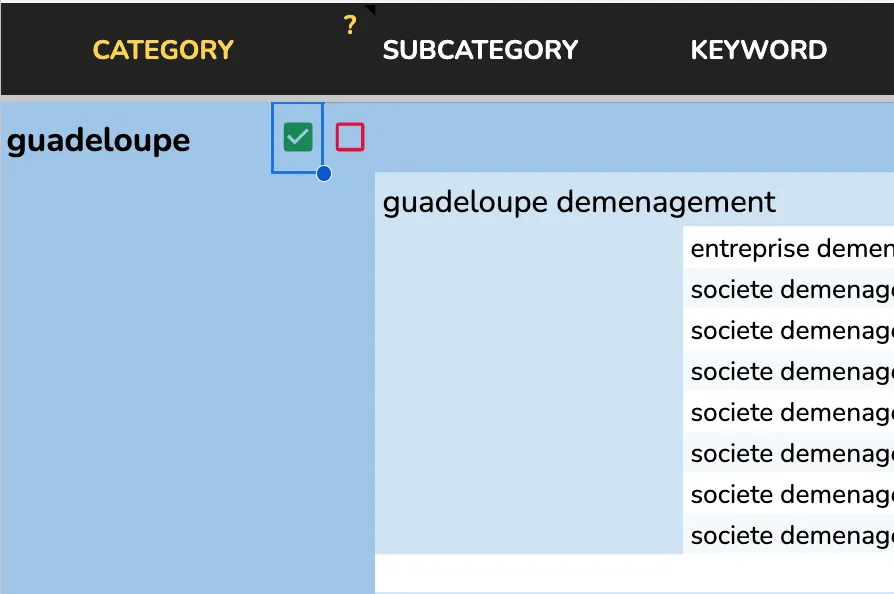Select the KEYWORD column header
Viewport: 894px width, 594px height.
(x=758, y=50)
